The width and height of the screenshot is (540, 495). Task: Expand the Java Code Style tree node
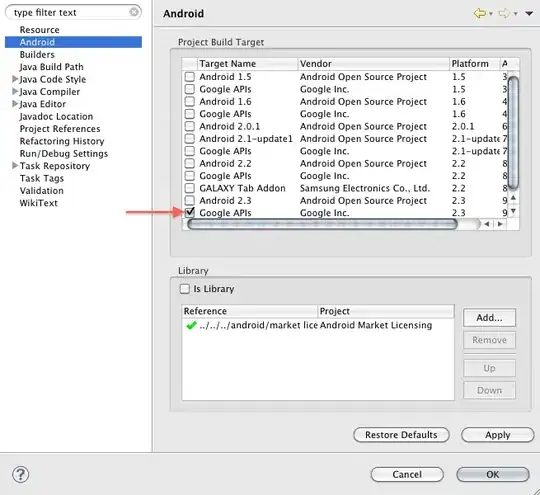pos(15,79)
